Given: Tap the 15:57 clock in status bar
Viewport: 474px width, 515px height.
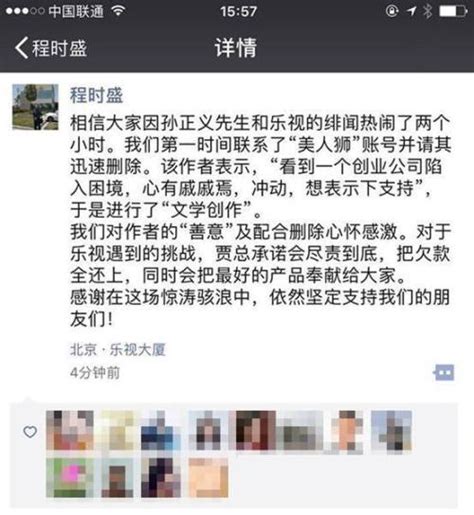Looking at the screenshot, I should tap(238, 11).
